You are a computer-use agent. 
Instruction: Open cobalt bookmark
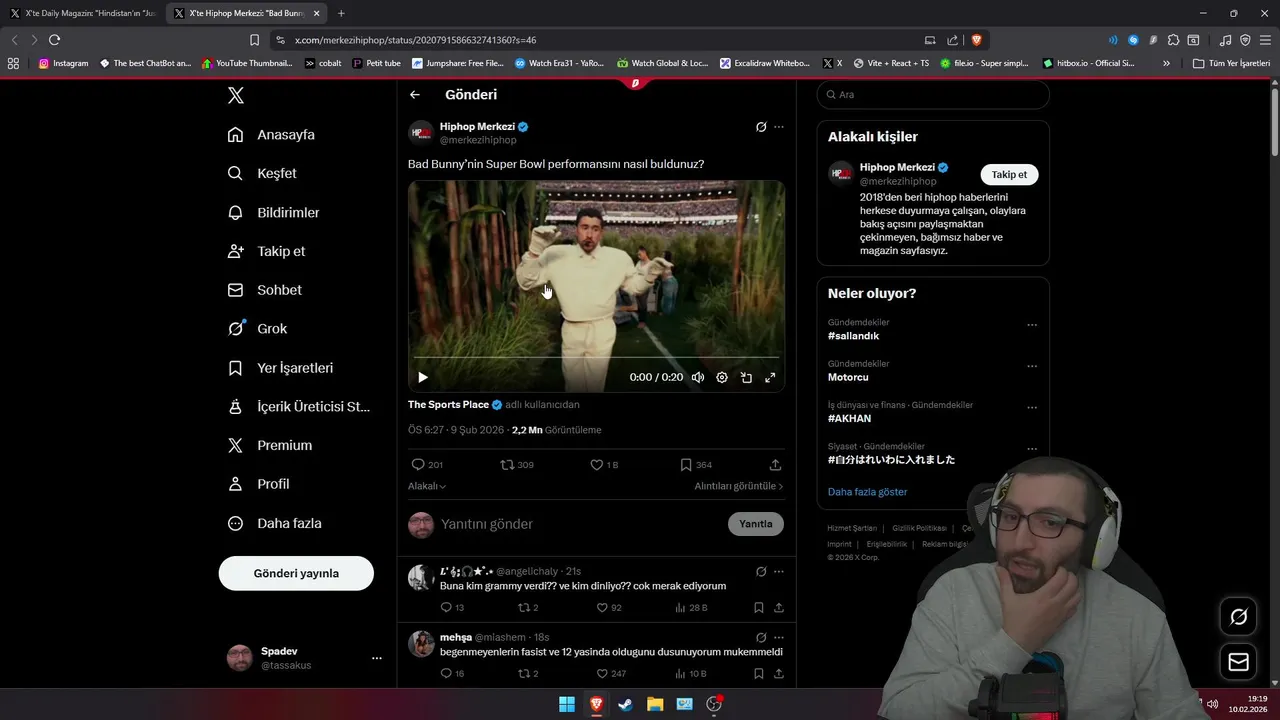tap(323, 63)
